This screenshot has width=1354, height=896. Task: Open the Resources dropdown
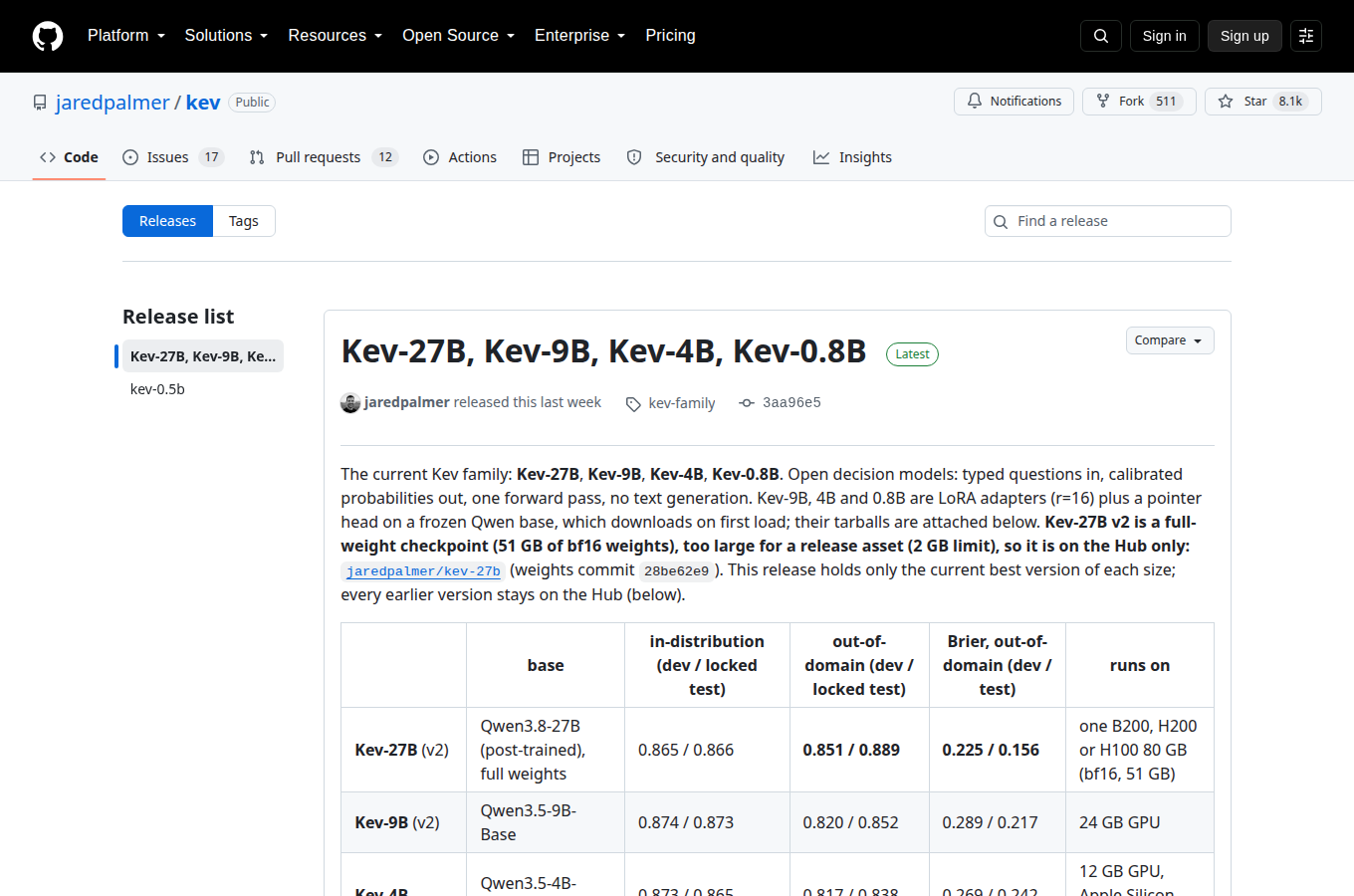click(336, 36)
